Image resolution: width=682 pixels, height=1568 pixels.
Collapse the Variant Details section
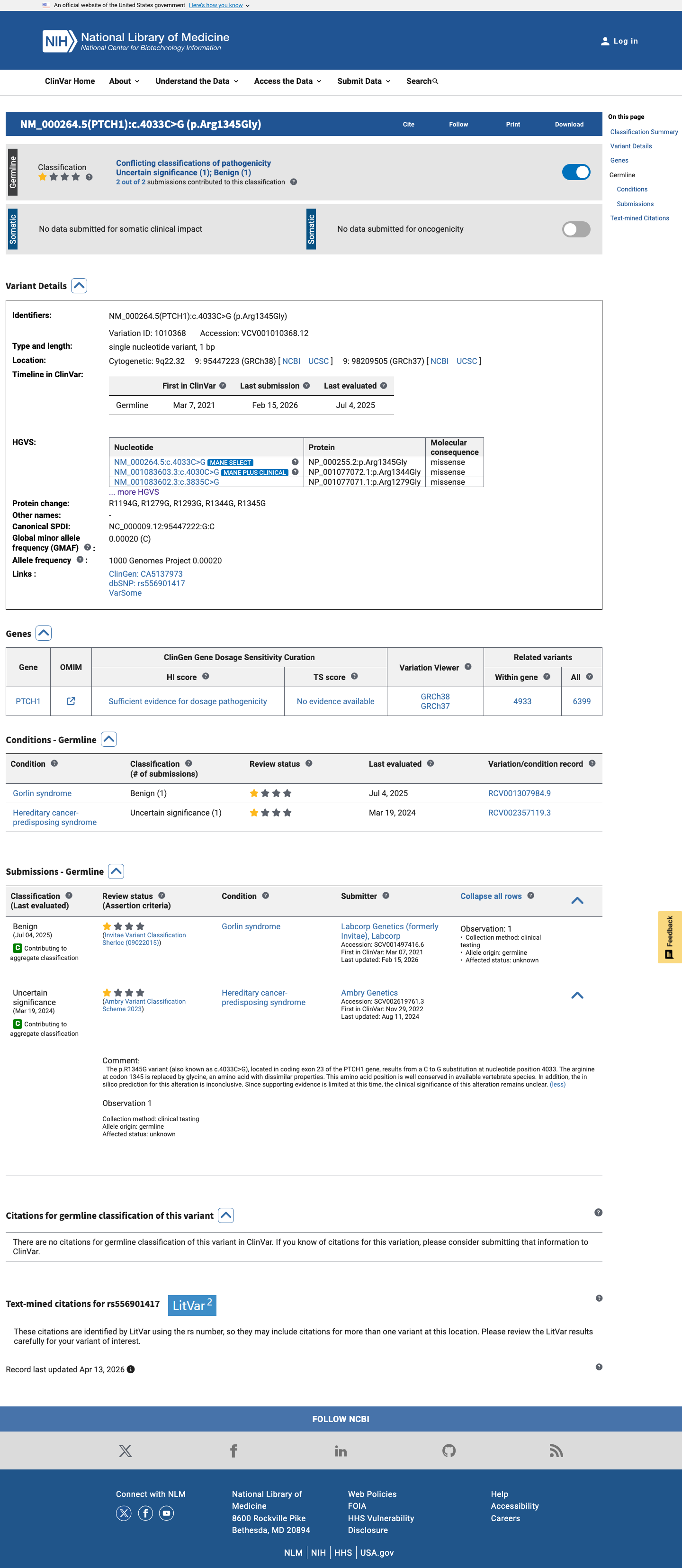[79, 286]
